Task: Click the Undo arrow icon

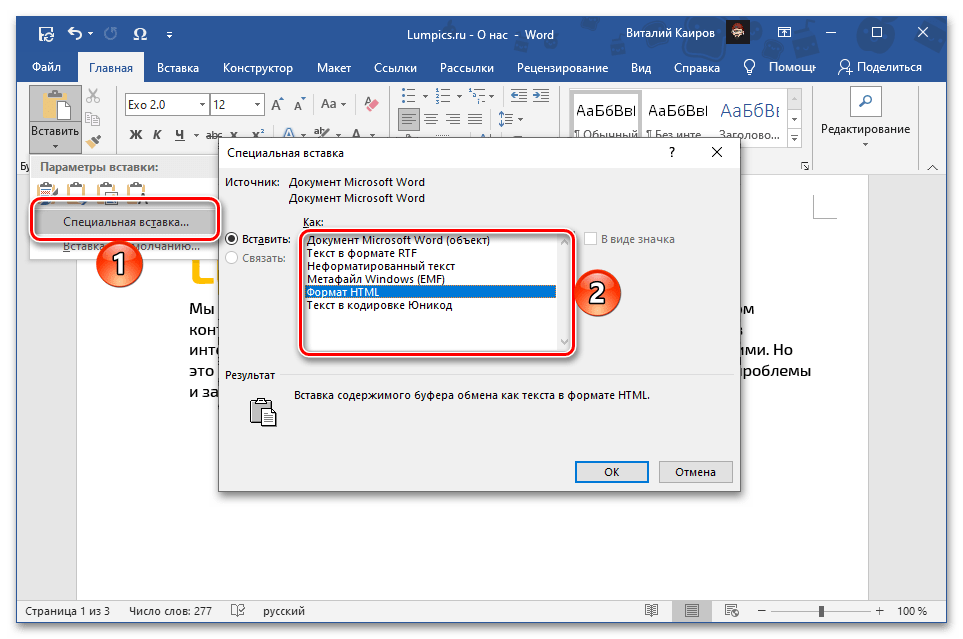Action: 74,35
